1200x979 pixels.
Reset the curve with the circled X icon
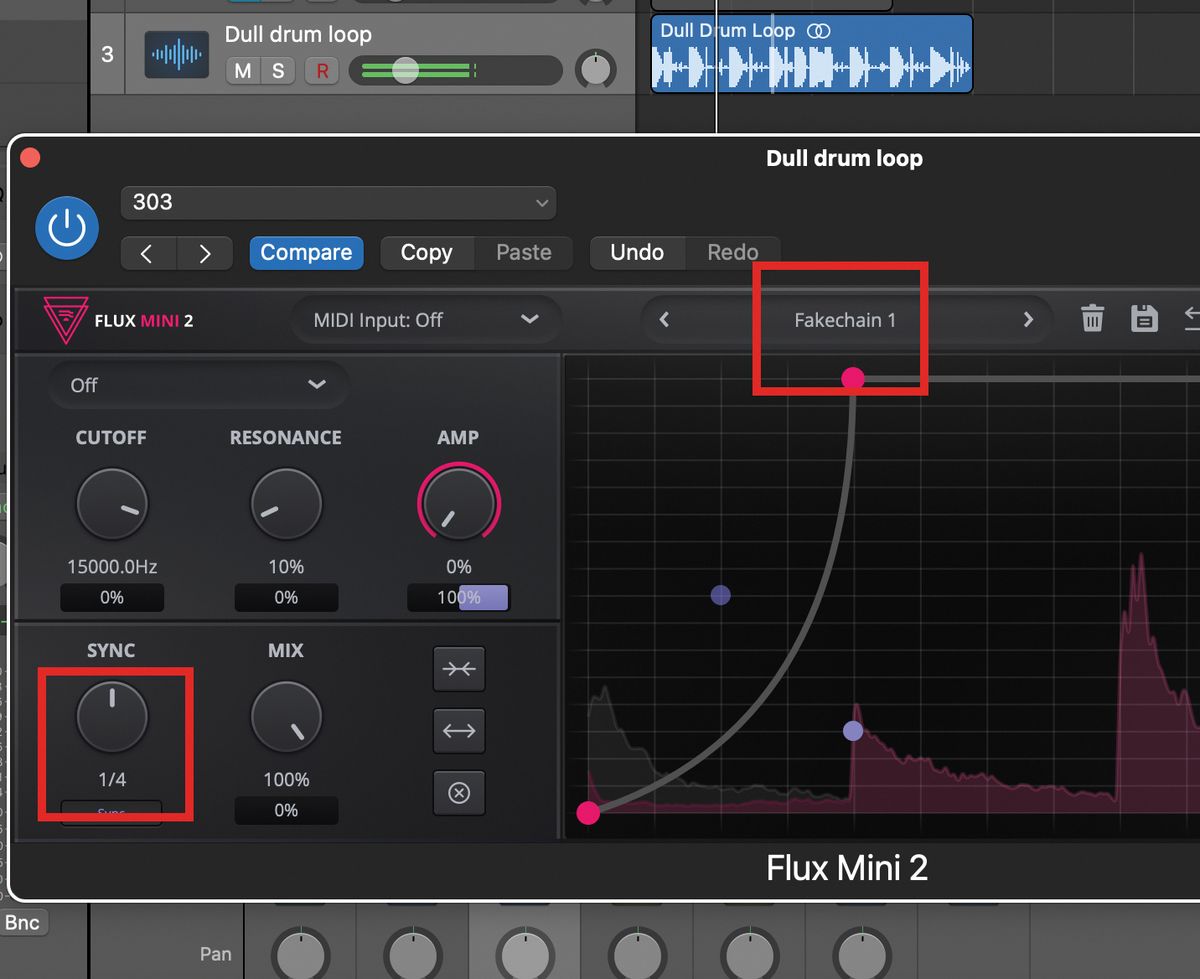point(459,793)
